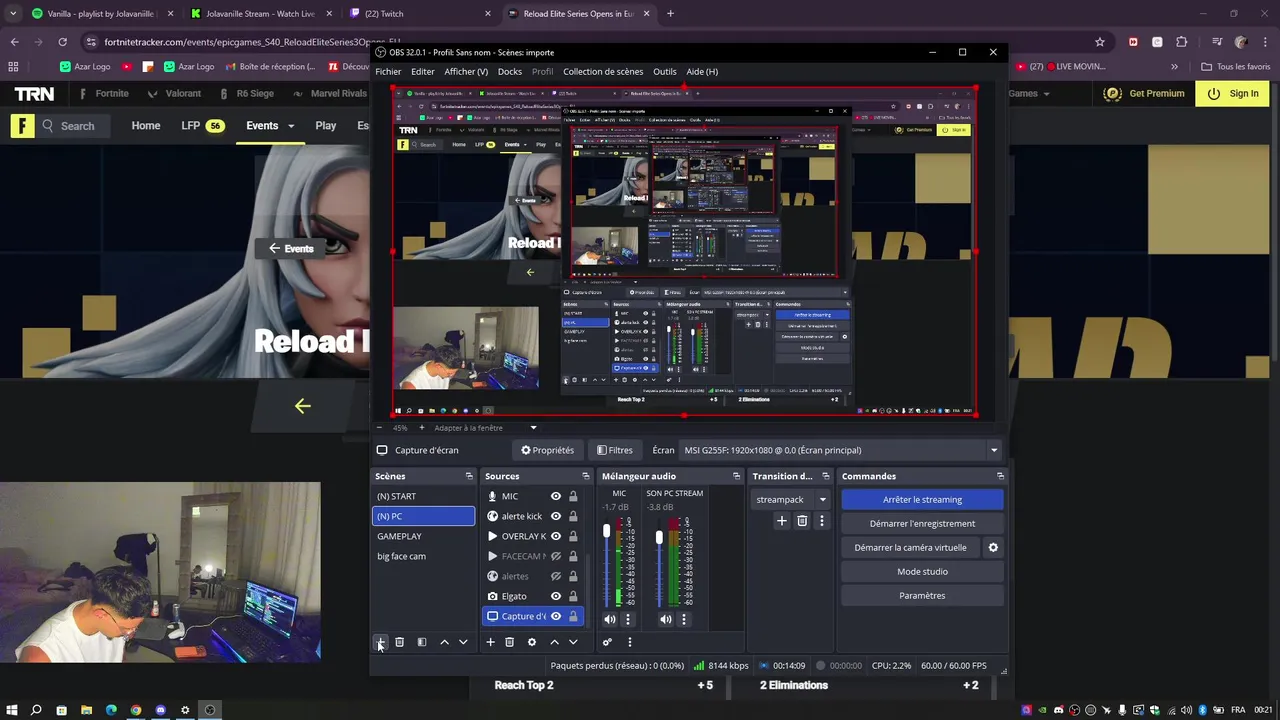Viewport: 1280px width, 720px height.
Task: Open audio mixer three-dot menu at bottom
Action: (629, 642)
